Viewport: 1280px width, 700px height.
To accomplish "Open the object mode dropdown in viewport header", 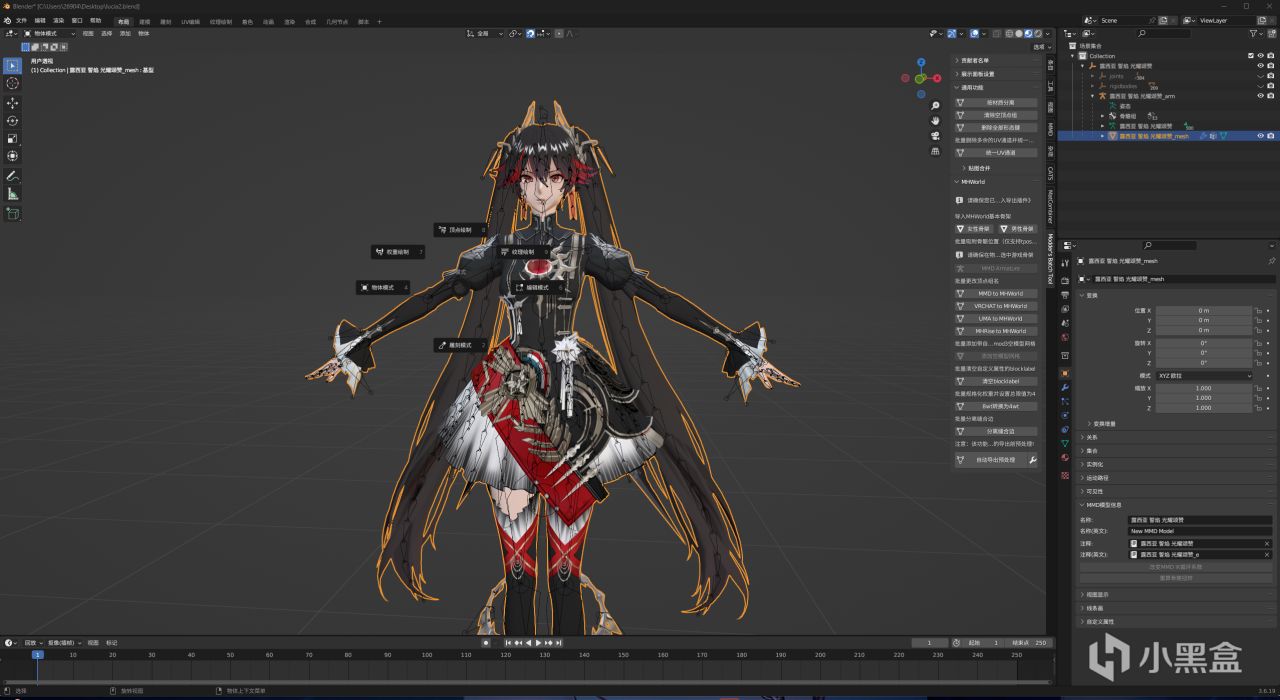I will pyautogui.click(x=50, y=33).
